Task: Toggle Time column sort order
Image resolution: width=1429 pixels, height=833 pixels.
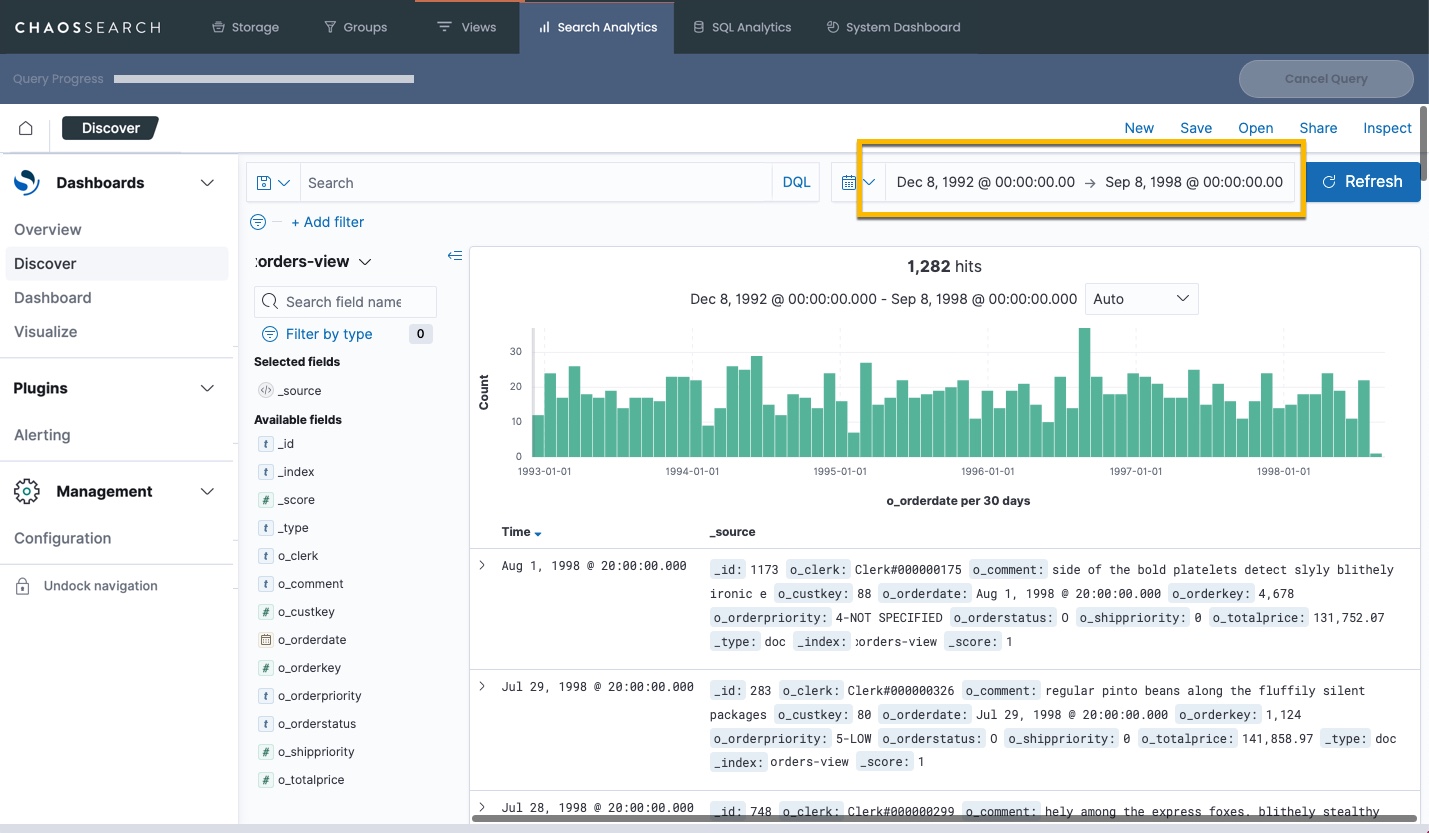Action: pos(538,533)
